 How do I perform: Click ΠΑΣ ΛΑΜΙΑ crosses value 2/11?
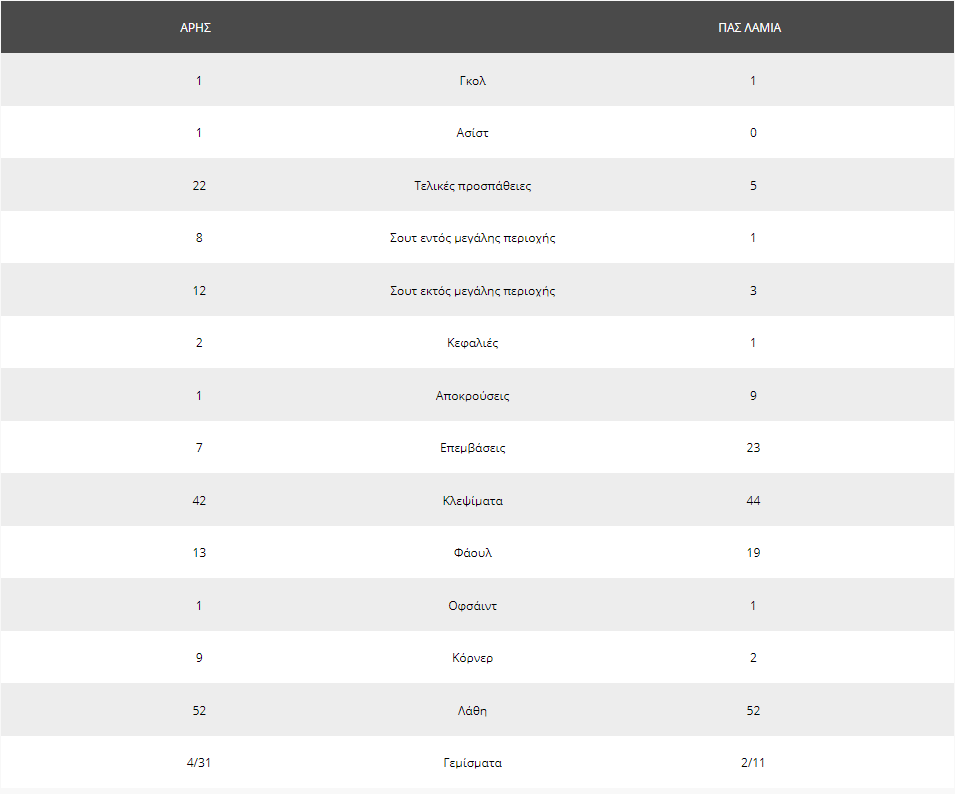[753, 762]
